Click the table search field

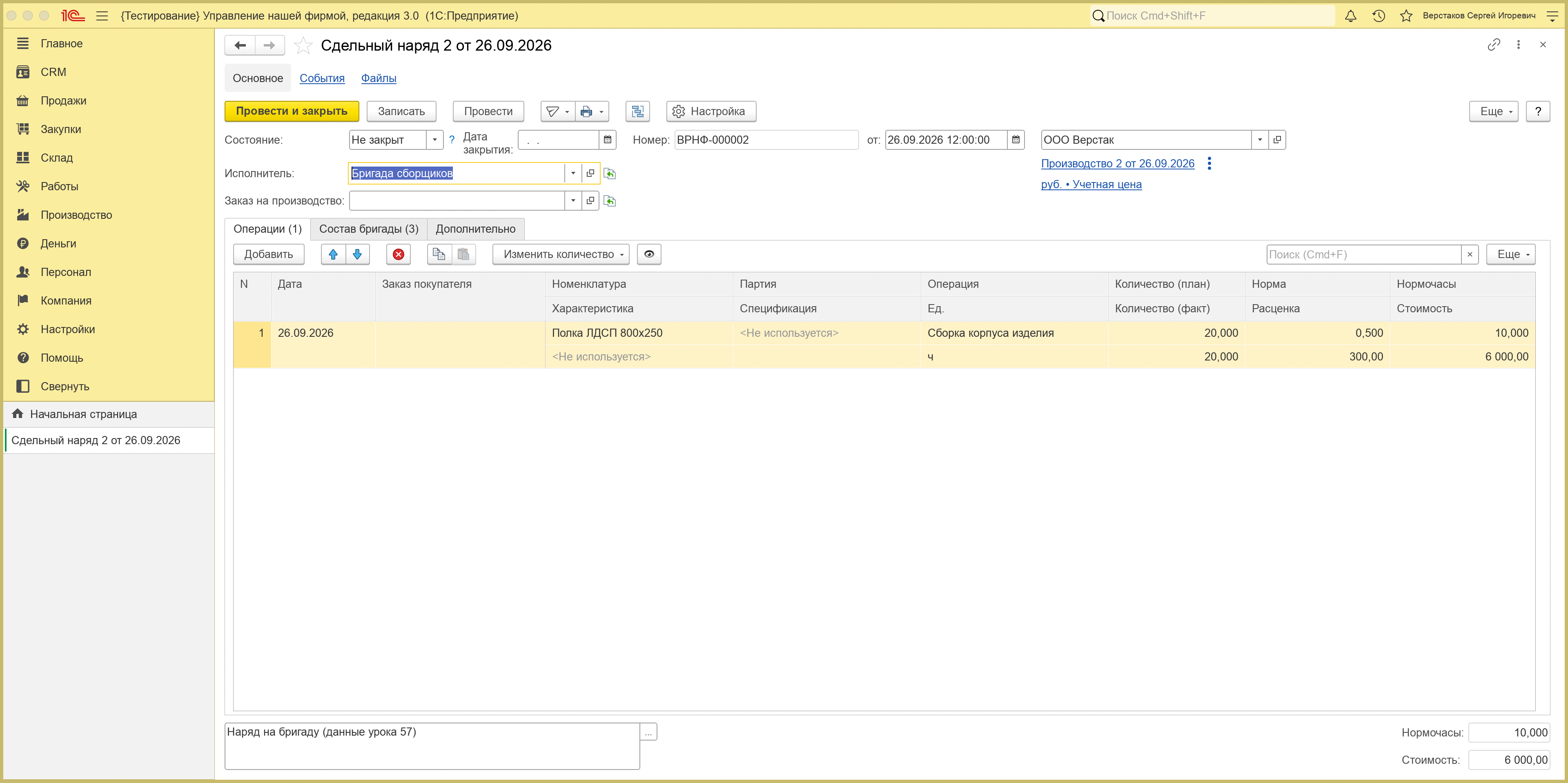(1363, 254)
